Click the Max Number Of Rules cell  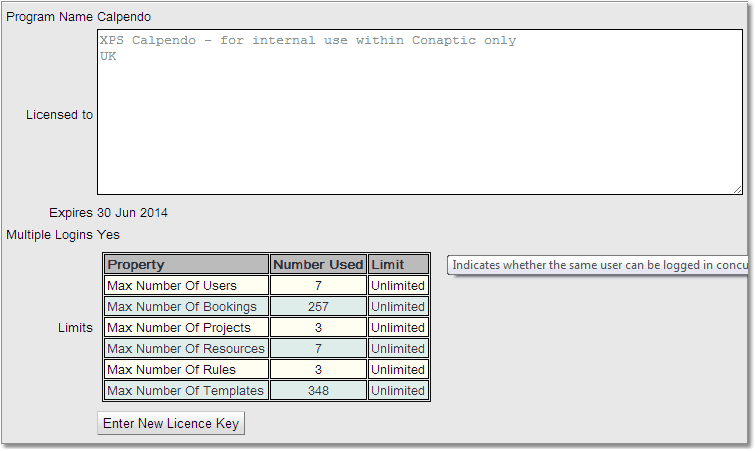point(186,370)
